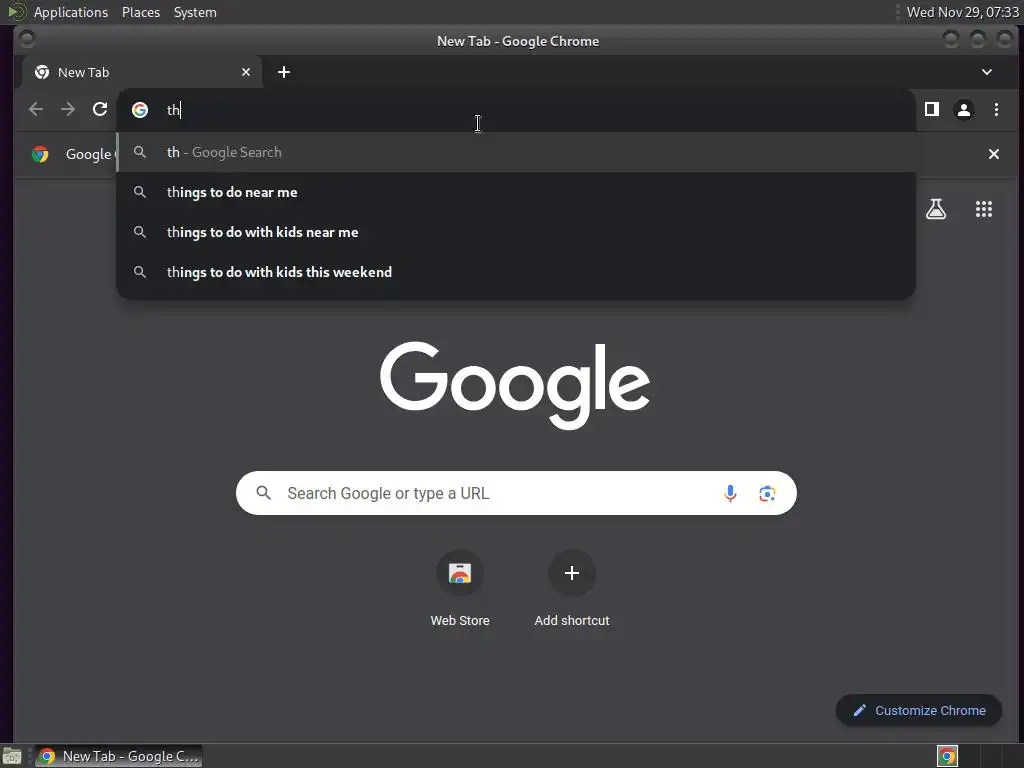1024x768 pixels.
Task: Select suggestion 'things to do near me'
Action: tap(516, 192)
